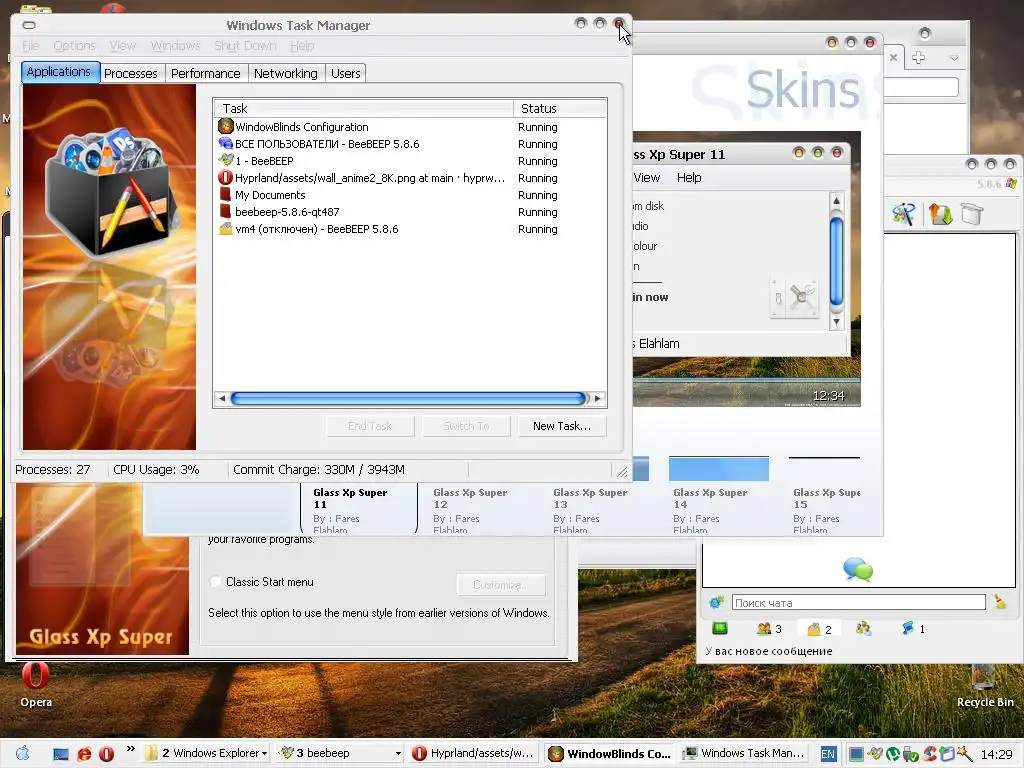
Task: Click the Customize... button
Action: (500, 584)
